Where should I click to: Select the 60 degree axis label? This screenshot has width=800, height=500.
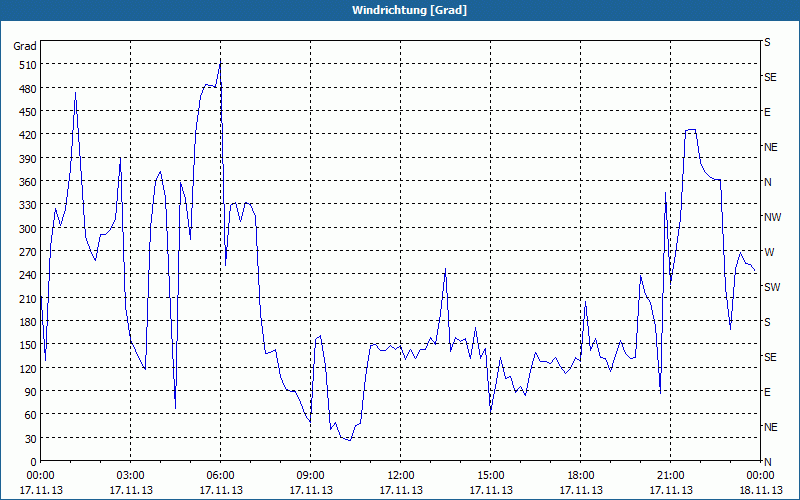click(x=31, y=415)
